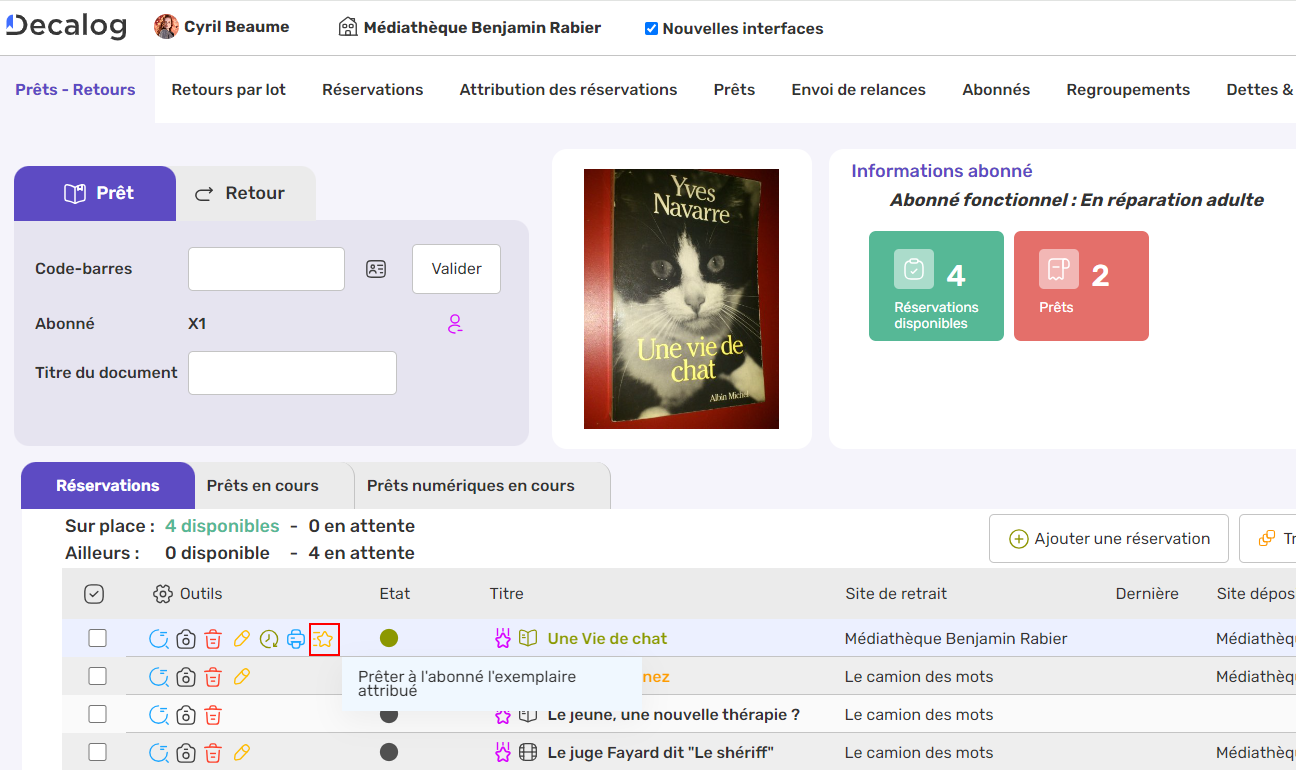Open the Prêts numériques en cours tab
This screenshot has width=1296, height=770.
[472, 485]
